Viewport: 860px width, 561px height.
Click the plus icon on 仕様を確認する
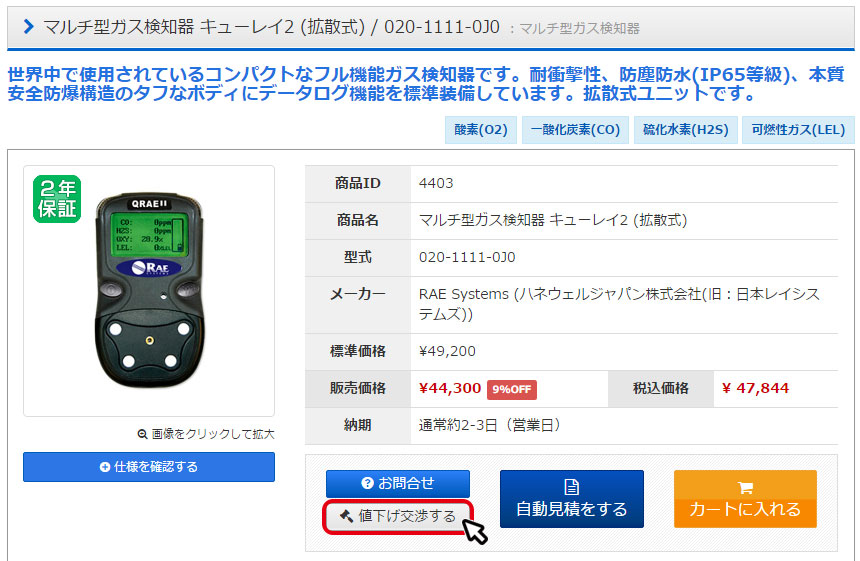(105, 467)
